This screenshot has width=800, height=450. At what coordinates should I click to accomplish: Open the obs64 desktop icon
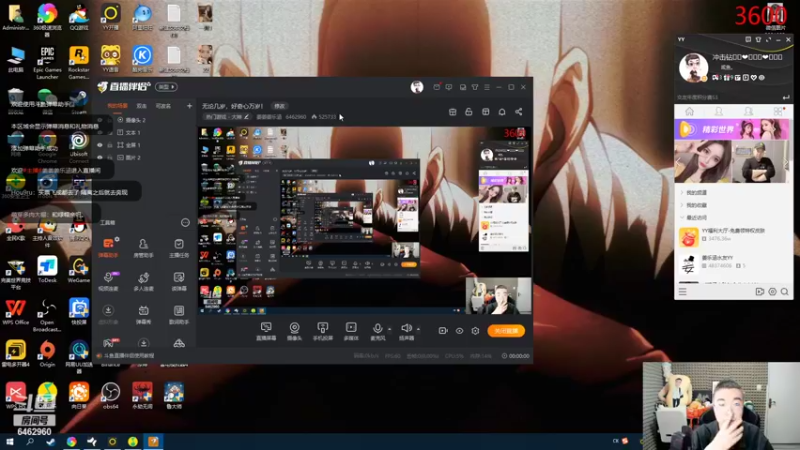110,396
